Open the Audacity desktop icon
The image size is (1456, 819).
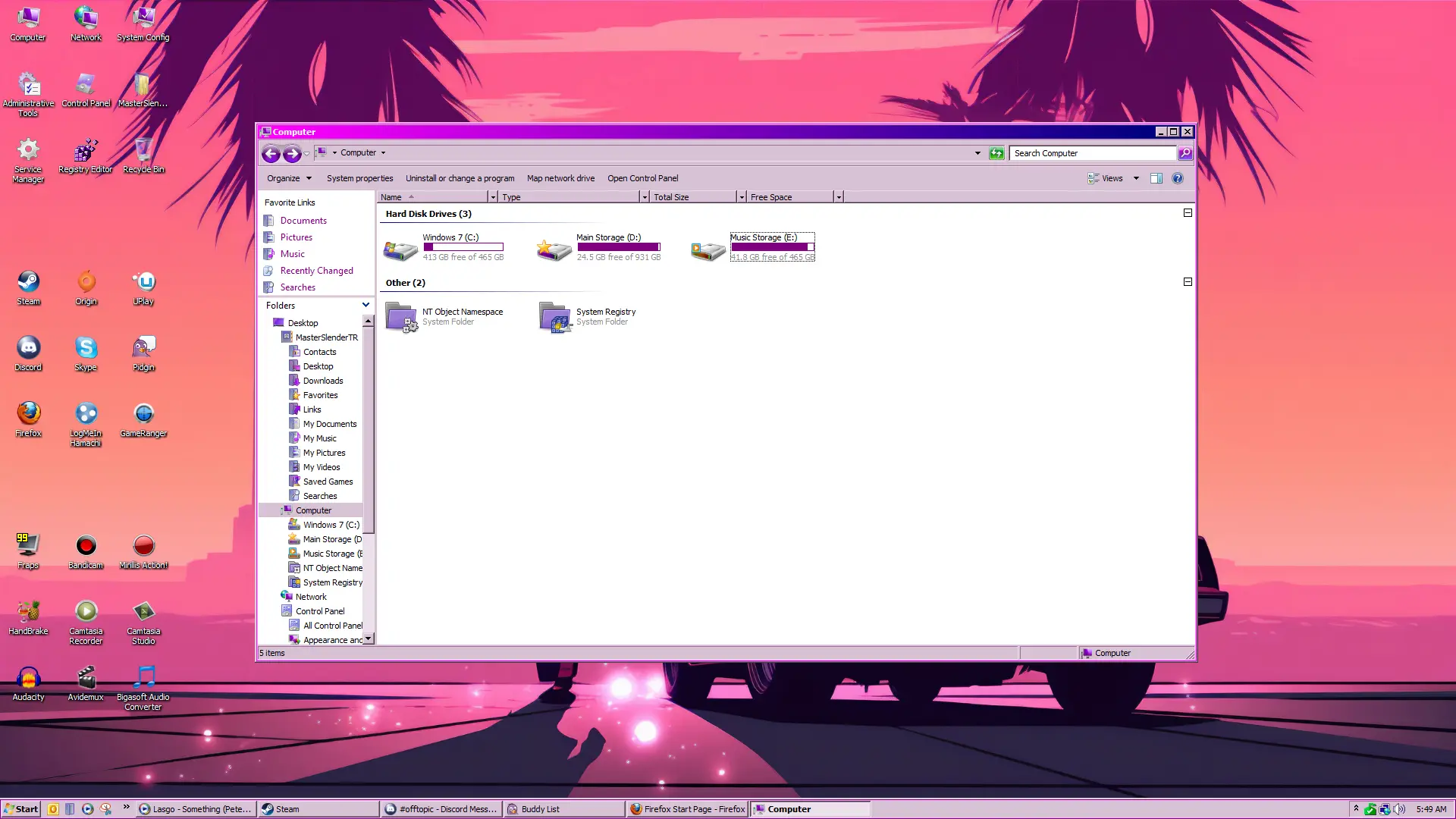coord(29,677)
